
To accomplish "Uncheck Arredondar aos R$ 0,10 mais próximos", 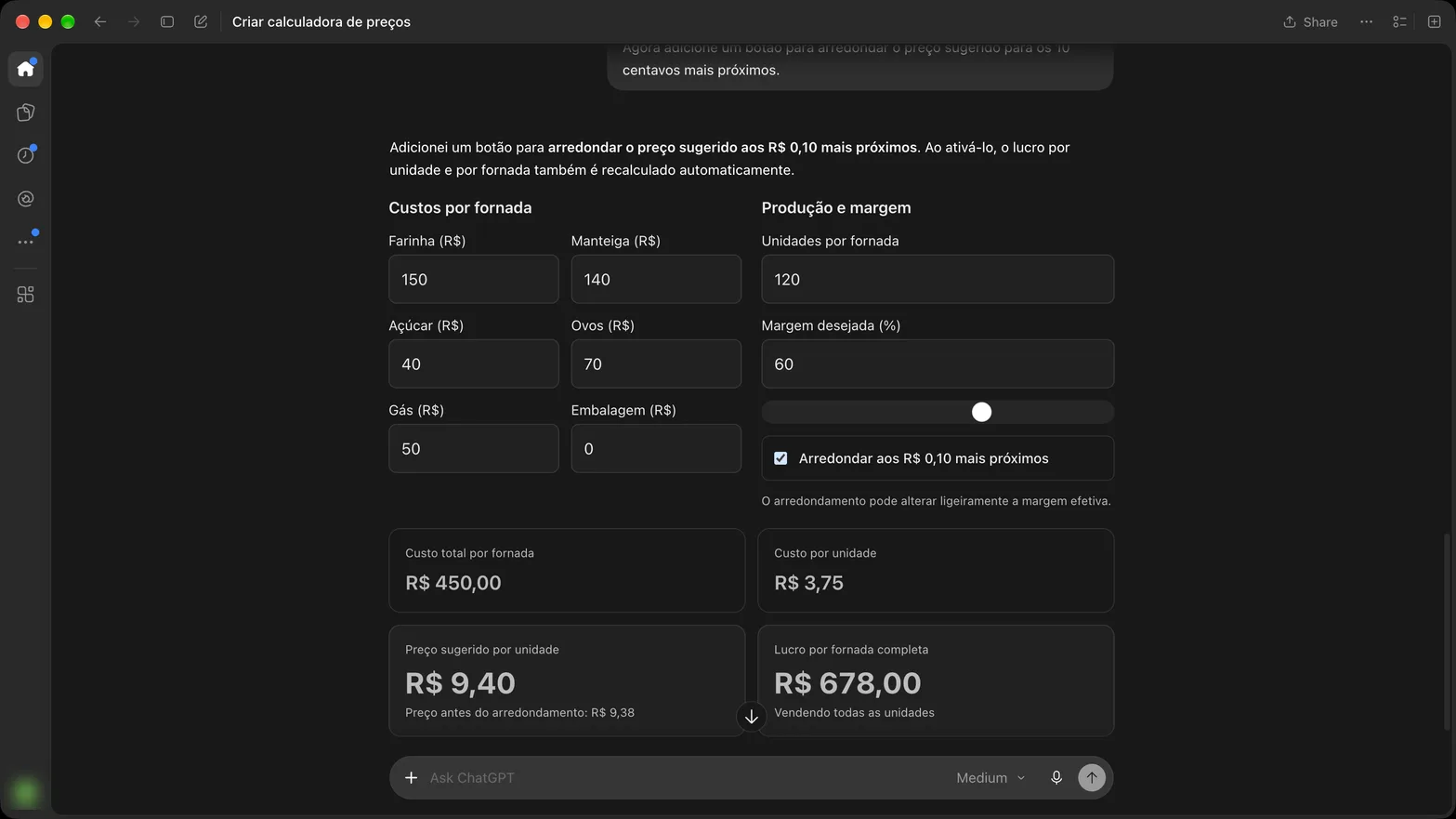I will 780,458.
